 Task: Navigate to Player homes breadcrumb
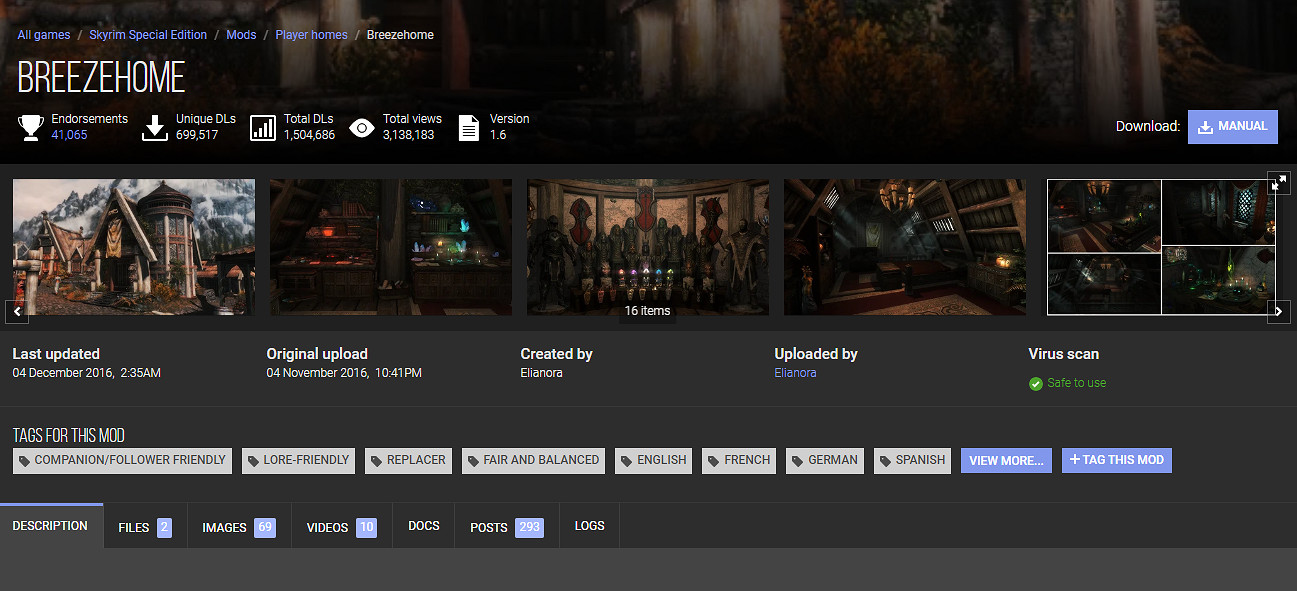pos(311,35)
